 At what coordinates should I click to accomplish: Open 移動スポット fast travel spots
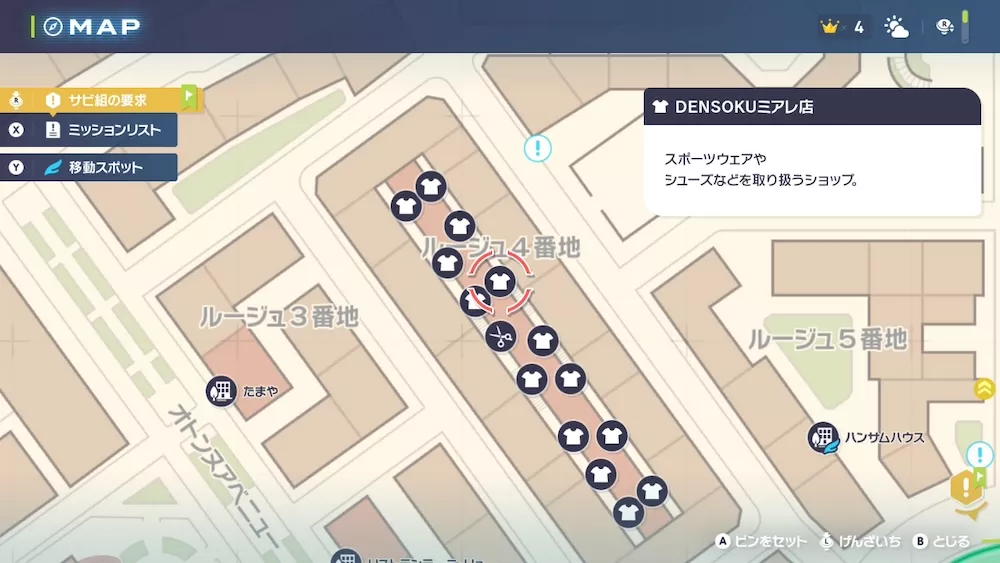tap(89, 167)
